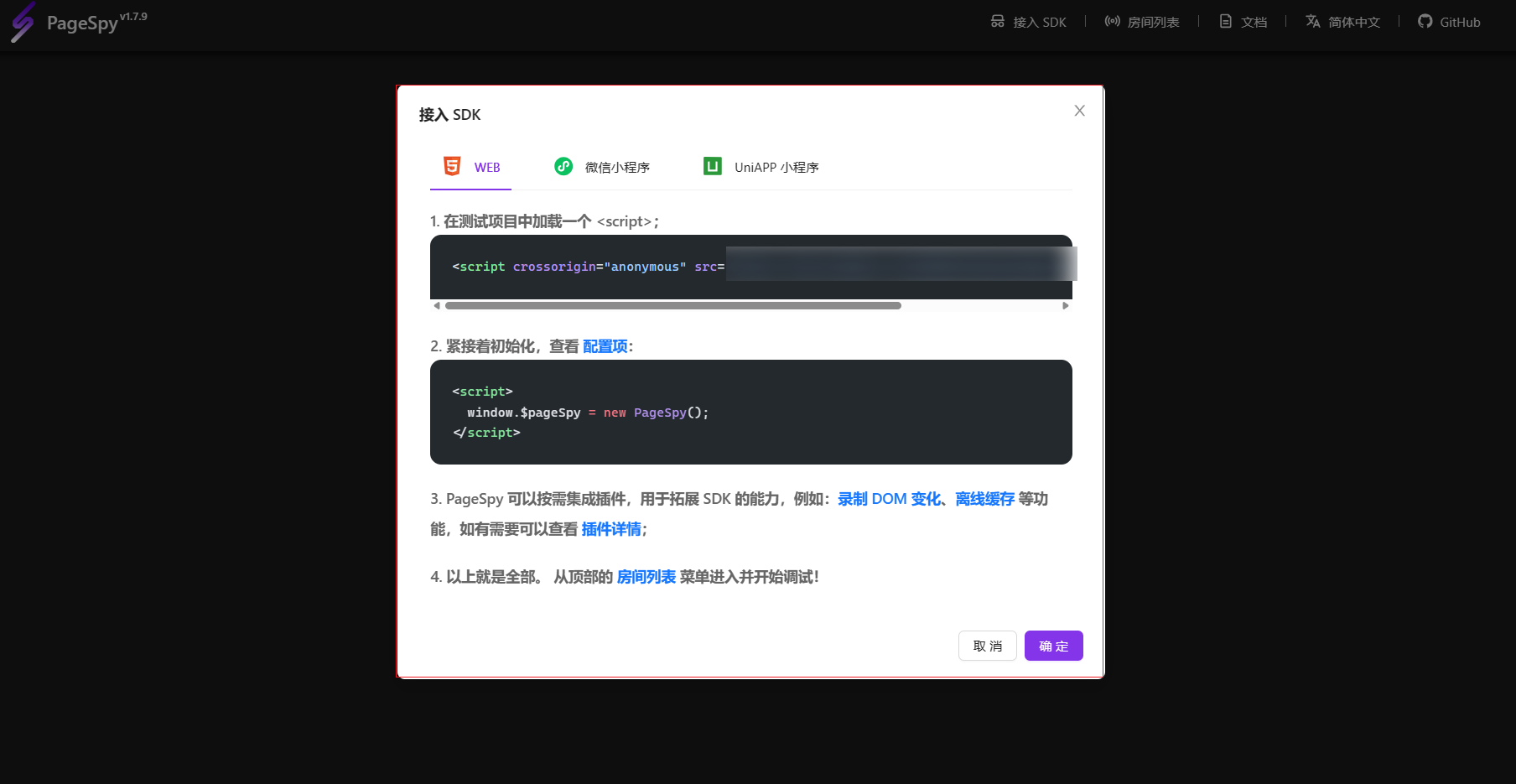Click the 房间列表 broadcast icon in header
Image resolution: width=1516 pixels, height=784 pixels.
click(x=1112, y=22)
